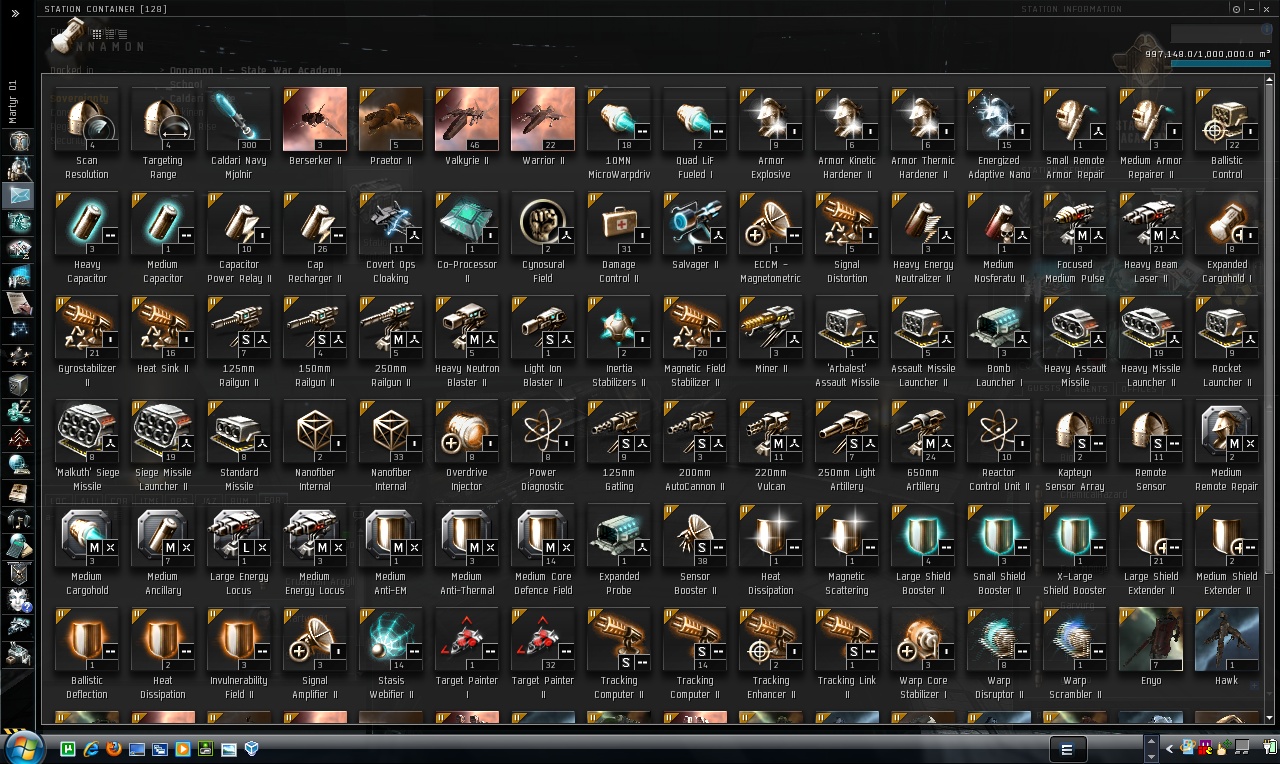Select the Gyrostabilizer II stack
The image size is (1280, 764).
click(87, 327)
